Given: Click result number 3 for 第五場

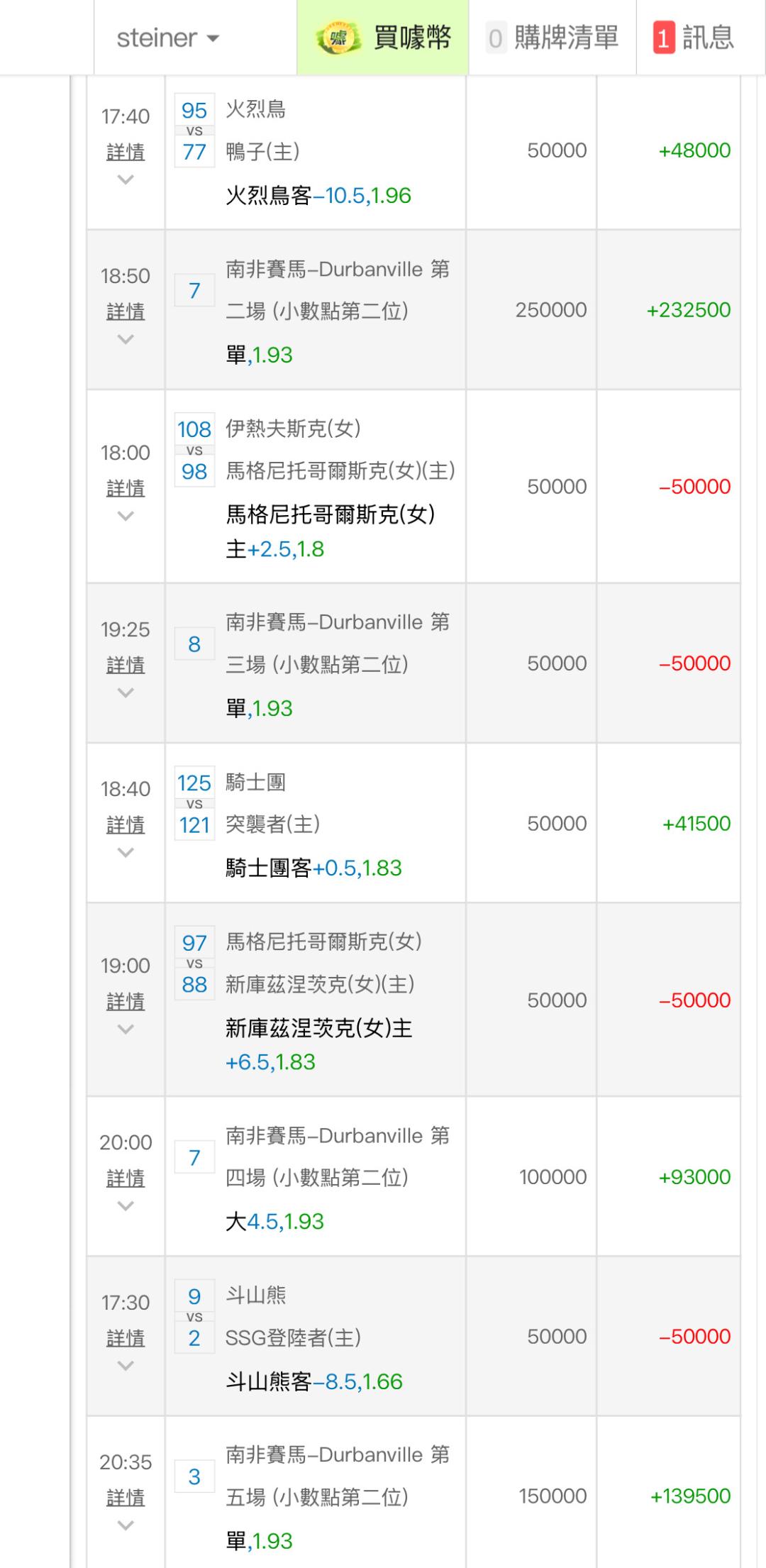Looking at the screenshot, I should tap(194, 1476).
